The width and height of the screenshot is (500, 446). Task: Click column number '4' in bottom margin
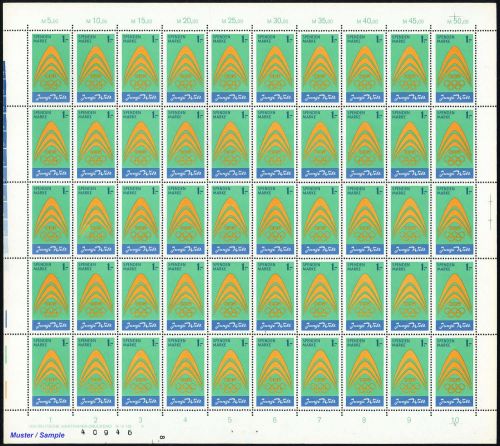click(185, 420)
